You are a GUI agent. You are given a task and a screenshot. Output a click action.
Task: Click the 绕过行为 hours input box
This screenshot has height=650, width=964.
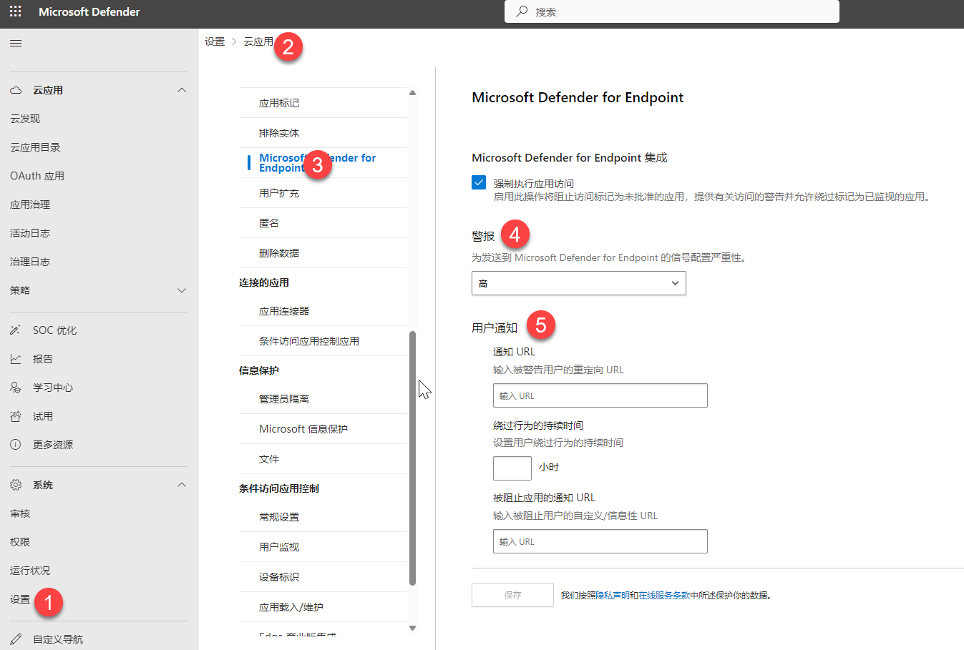[x=512, y=468]
